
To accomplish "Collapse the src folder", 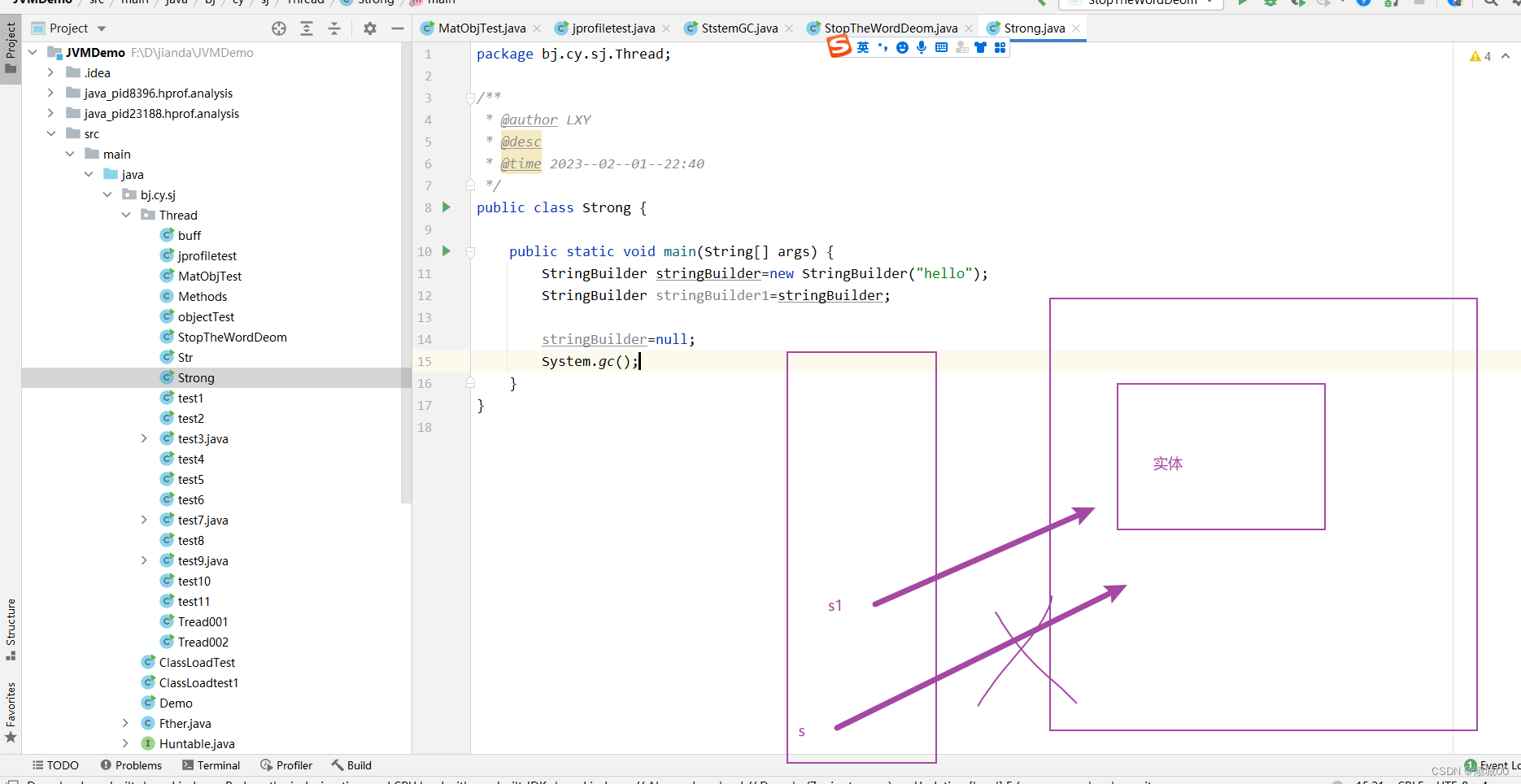I will (50, 134).
